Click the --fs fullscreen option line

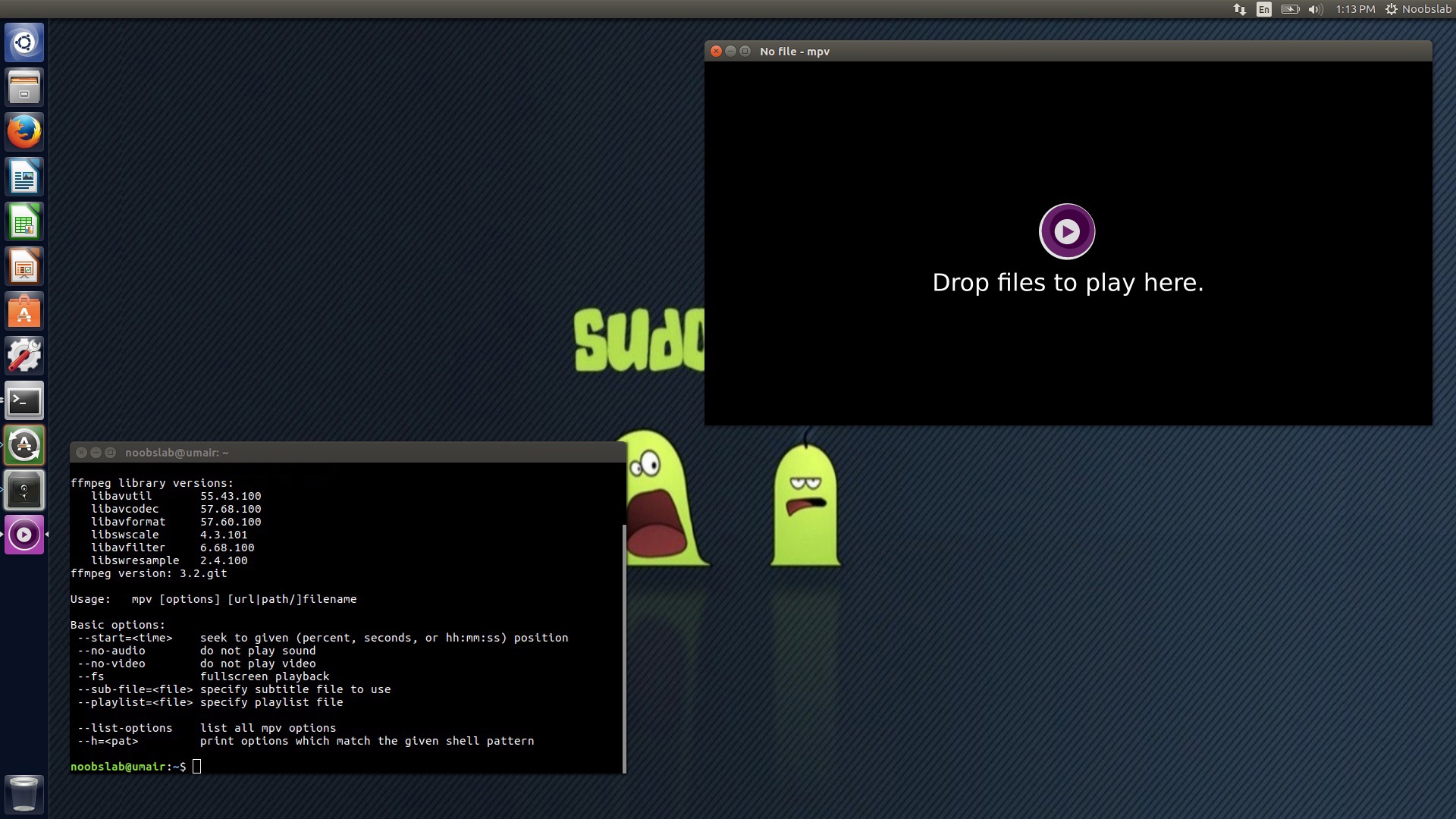pyautogui.click(x=203, y=676)
